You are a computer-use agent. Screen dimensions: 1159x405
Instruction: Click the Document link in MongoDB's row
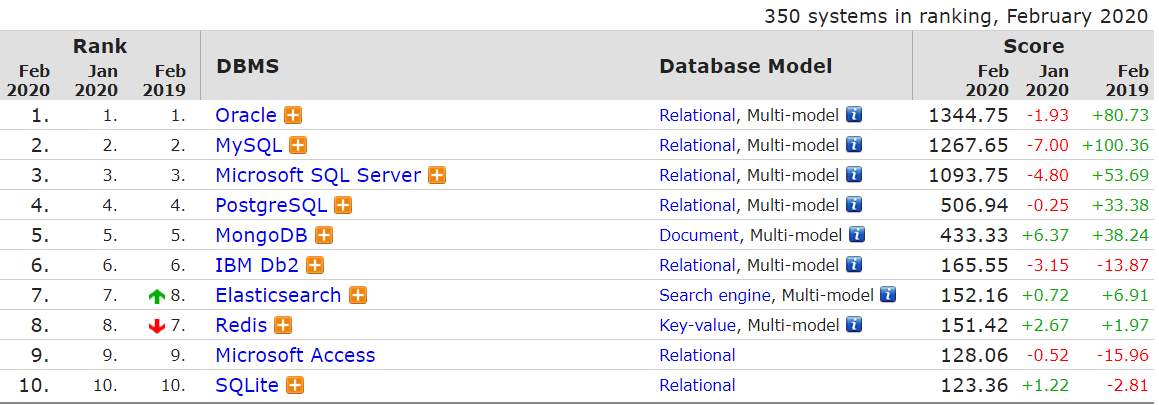tap(699, 235)
